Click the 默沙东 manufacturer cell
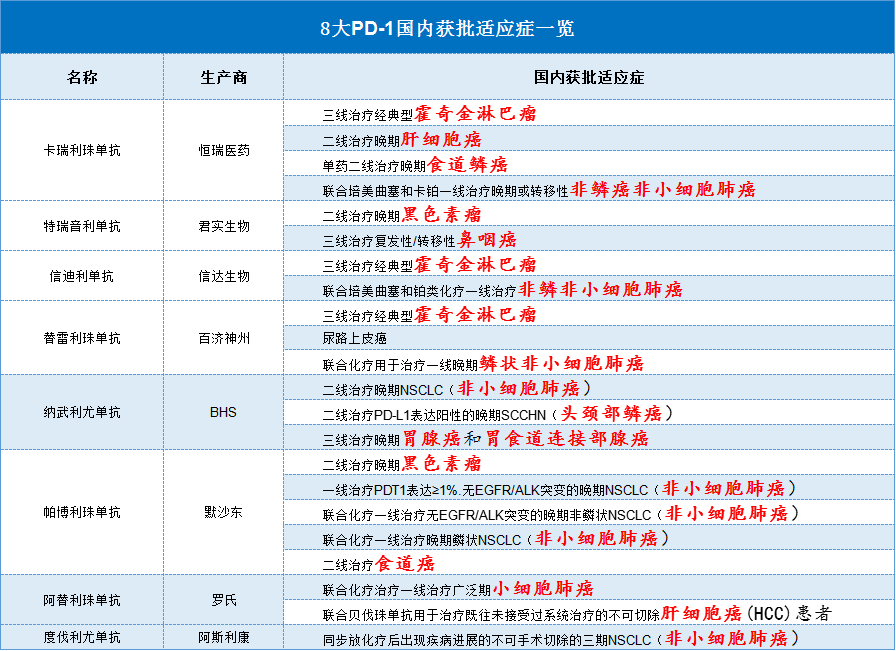 click(x=223, y=512)
